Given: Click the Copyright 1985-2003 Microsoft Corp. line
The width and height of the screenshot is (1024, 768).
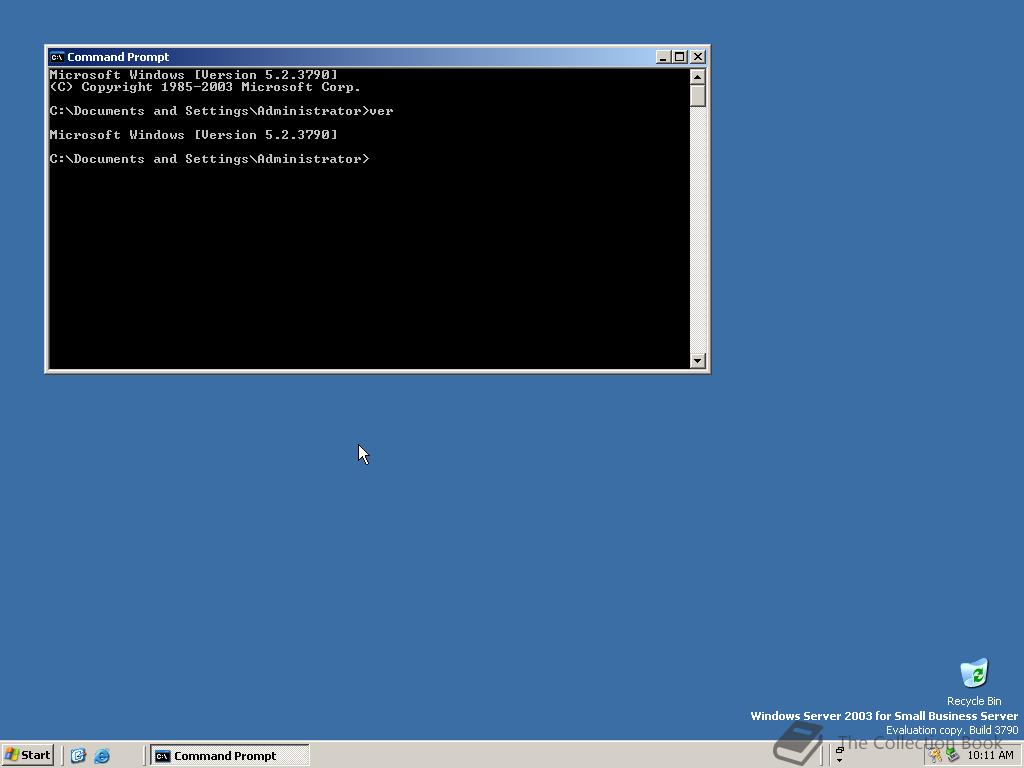Looking at the screenshot, I should pos(205,87).
